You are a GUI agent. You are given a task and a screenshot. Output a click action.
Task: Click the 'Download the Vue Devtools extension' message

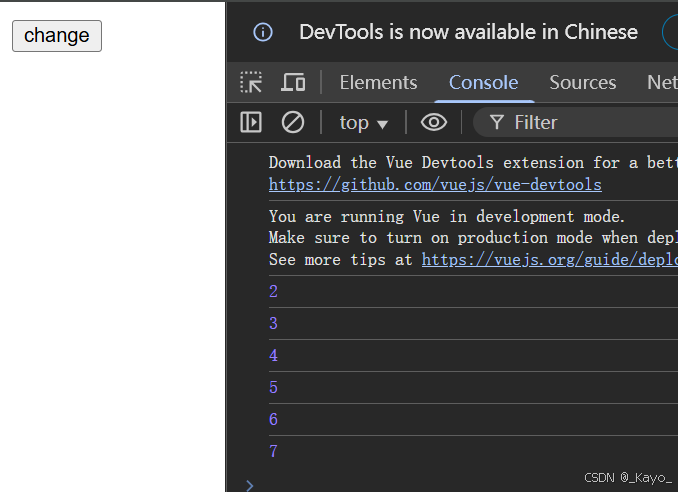coord(473,163)
